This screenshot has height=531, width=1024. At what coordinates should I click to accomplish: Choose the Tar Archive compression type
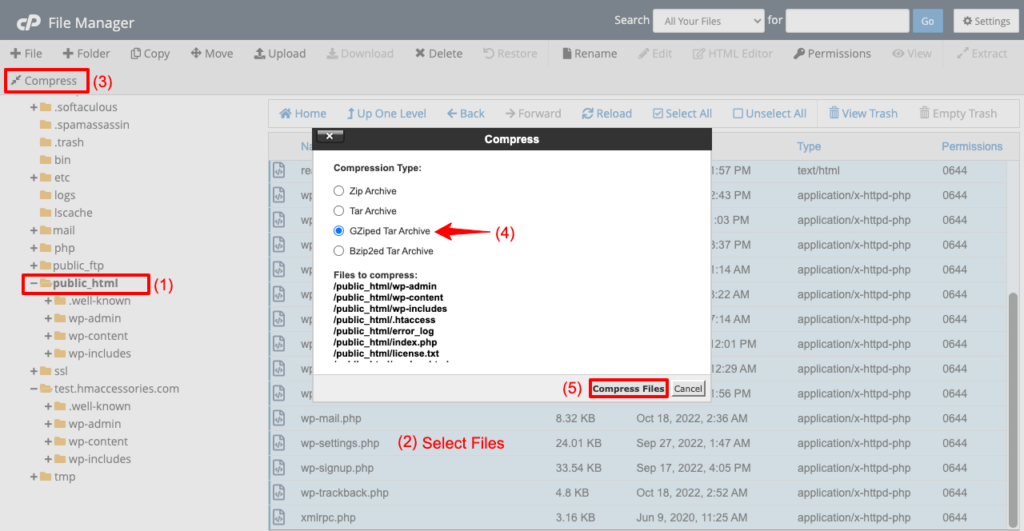pyautogui.click(x=338, y=211)
